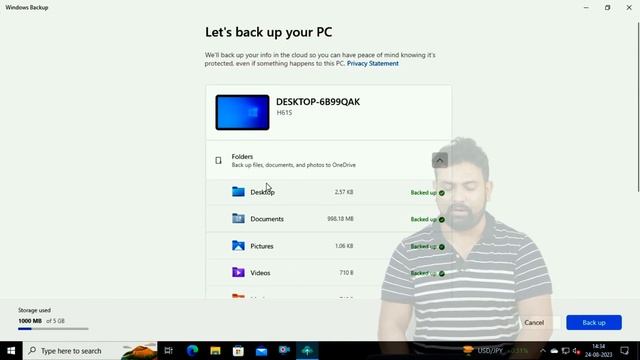Click the Desktop row green checkmark
This screenshot has width=640, height=360.
point(442,193)
